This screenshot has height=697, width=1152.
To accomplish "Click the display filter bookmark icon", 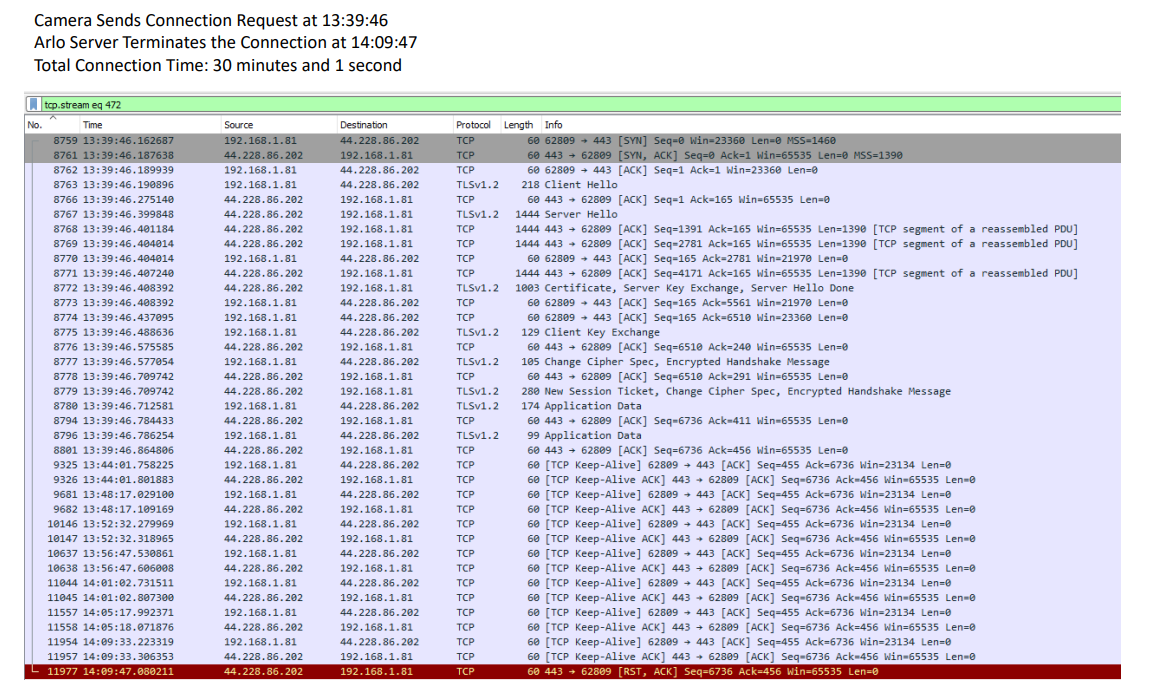I will coord(35,104).
